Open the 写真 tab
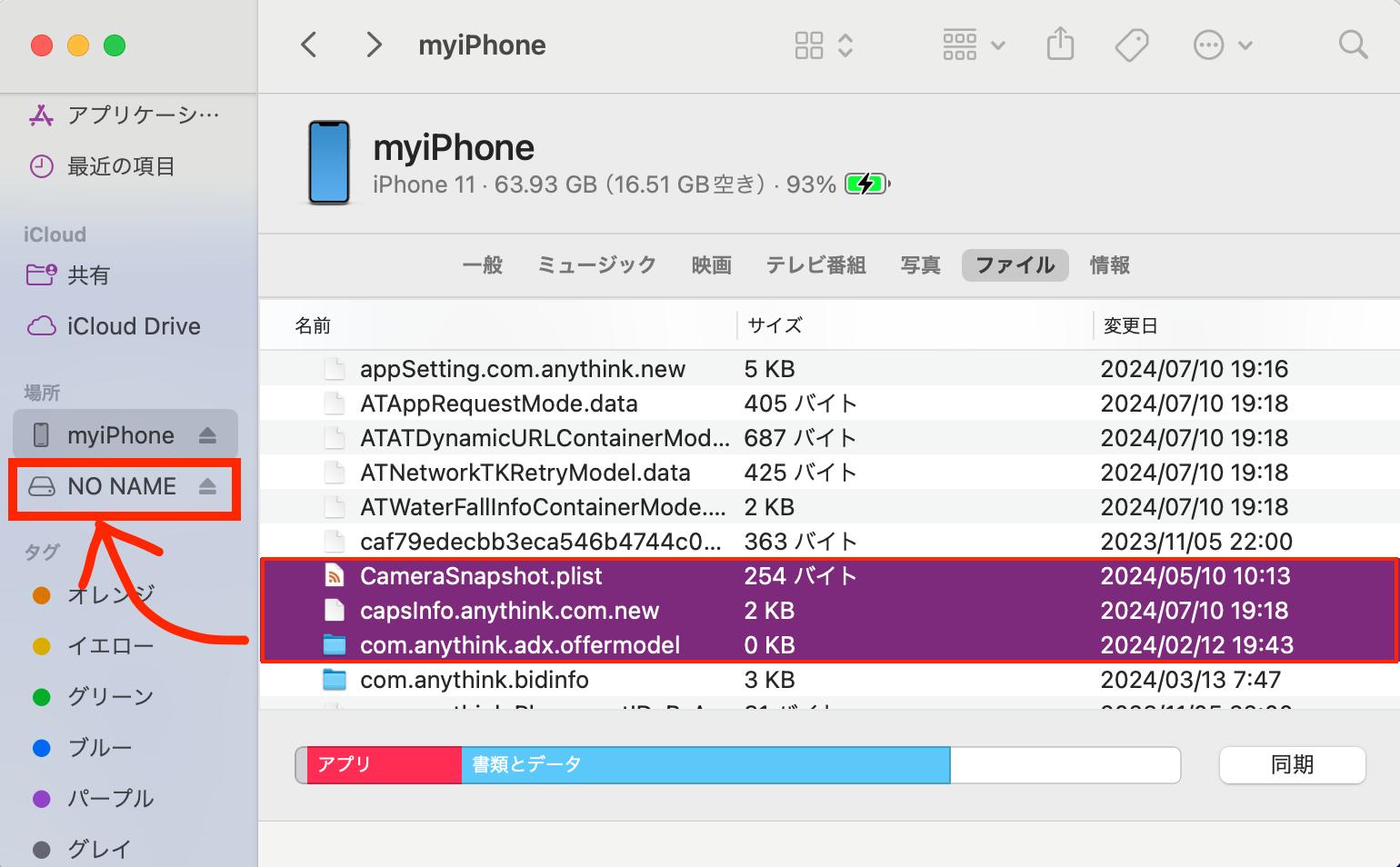Viewport: 1400px width, 867px height. click(920, 264)
